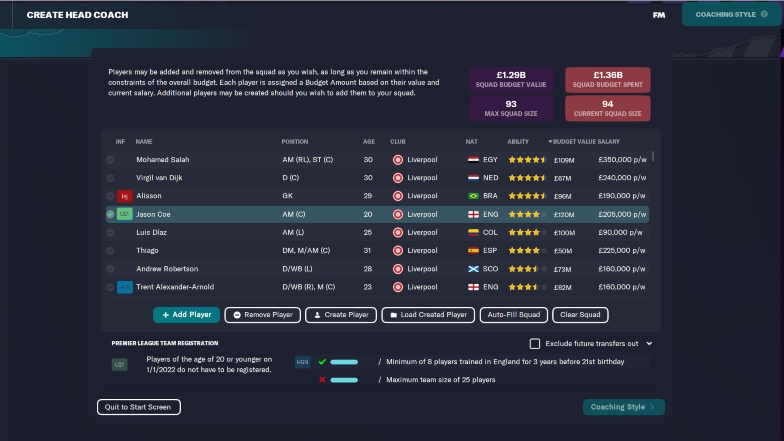Continue with the bottom Coaching Style button
Screen dimensions: 784x441
(x=624, y=407)
